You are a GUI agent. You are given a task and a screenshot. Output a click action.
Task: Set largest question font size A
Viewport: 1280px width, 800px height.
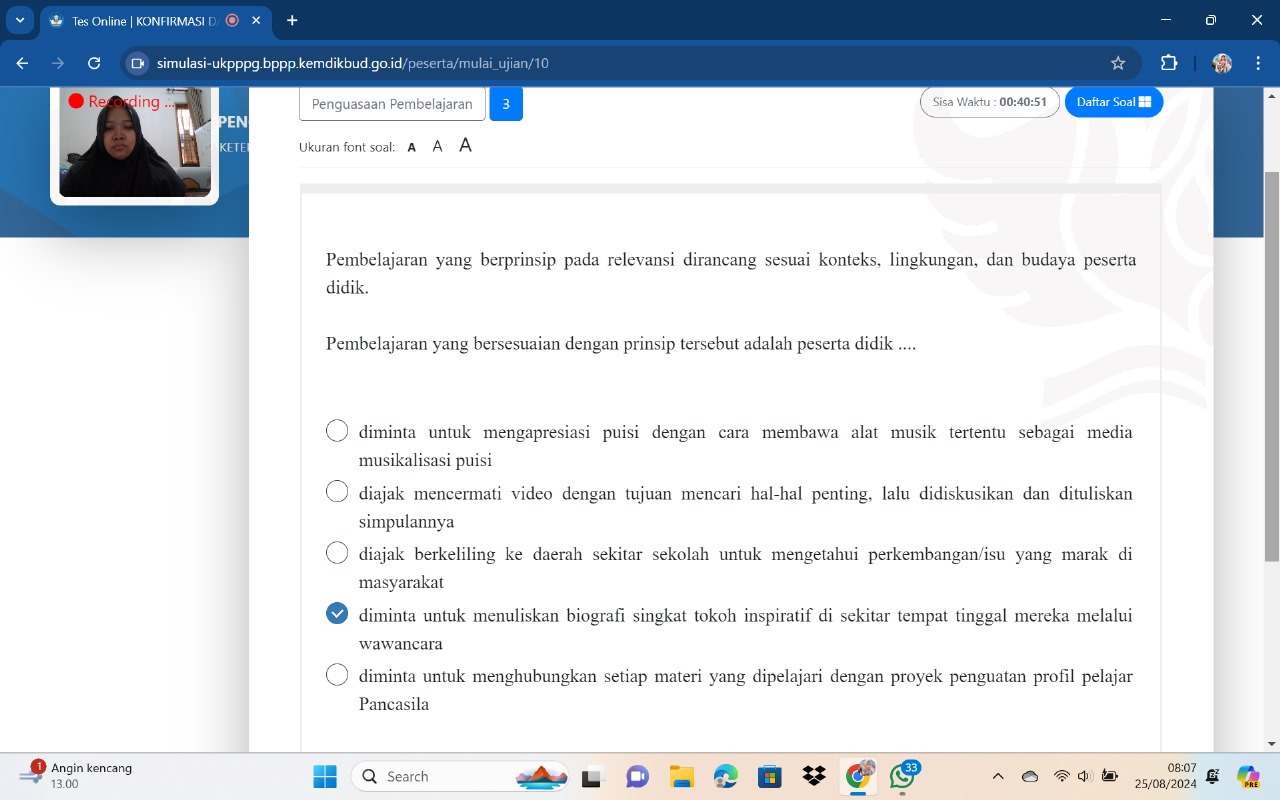pos(465,145)
